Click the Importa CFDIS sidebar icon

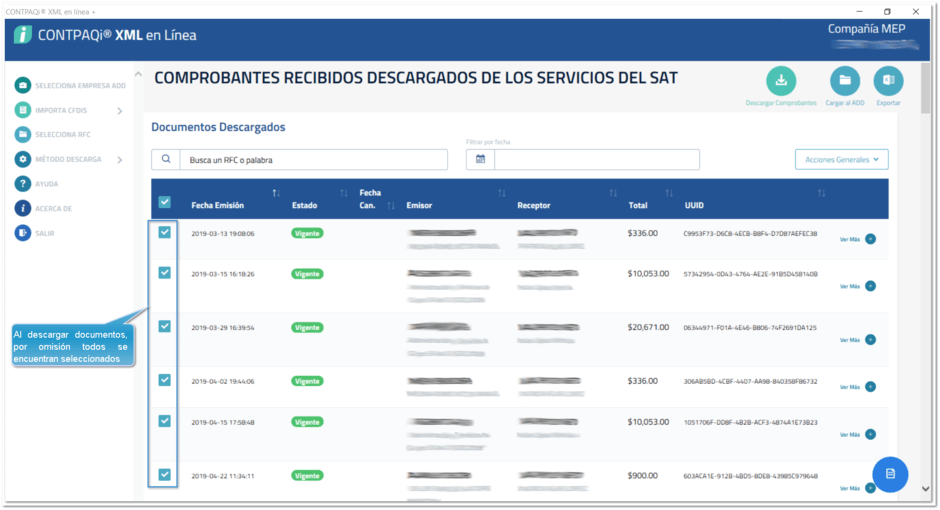click(23, 110)
